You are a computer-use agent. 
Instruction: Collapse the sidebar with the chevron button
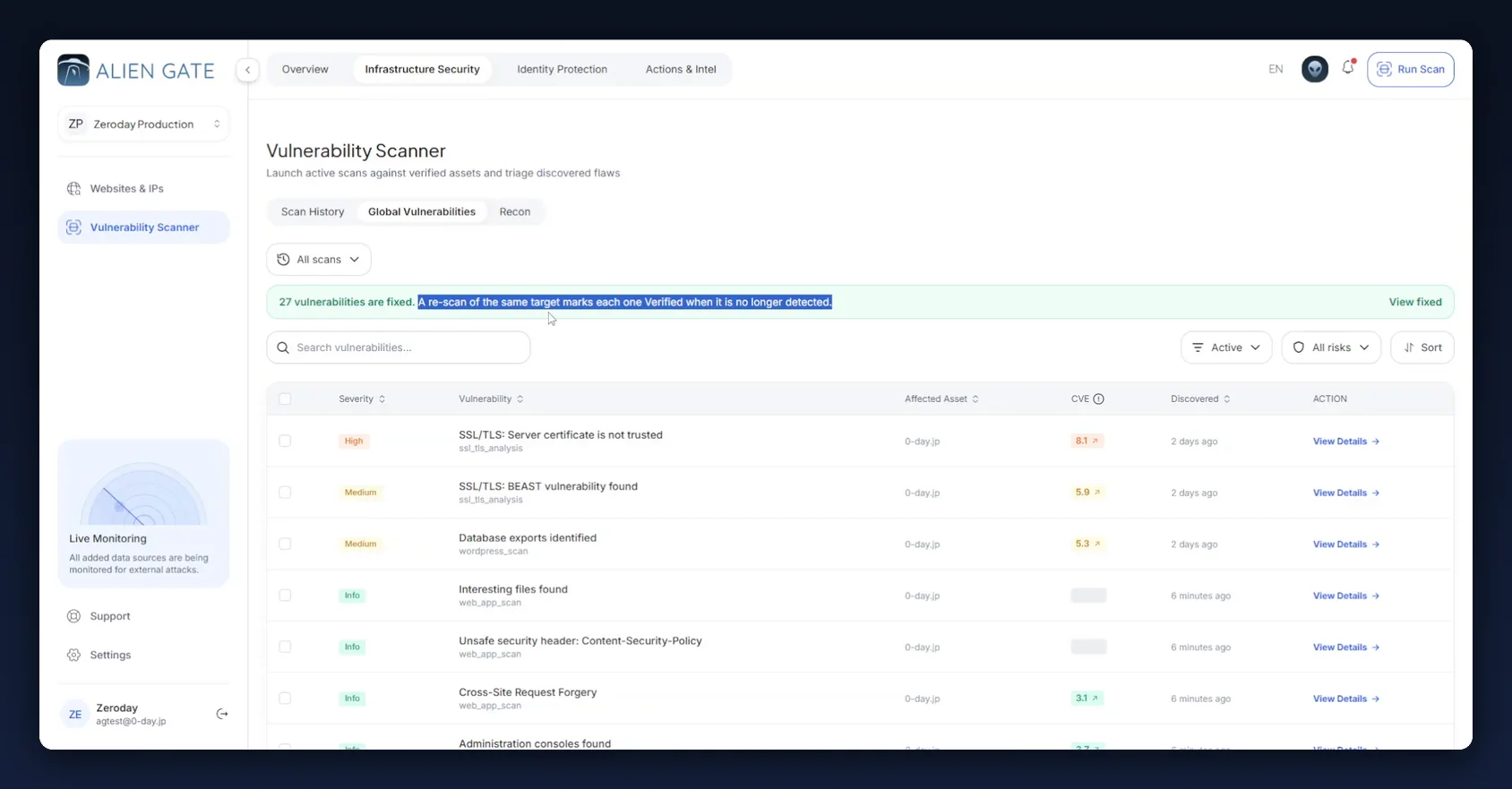coord(247,70)
